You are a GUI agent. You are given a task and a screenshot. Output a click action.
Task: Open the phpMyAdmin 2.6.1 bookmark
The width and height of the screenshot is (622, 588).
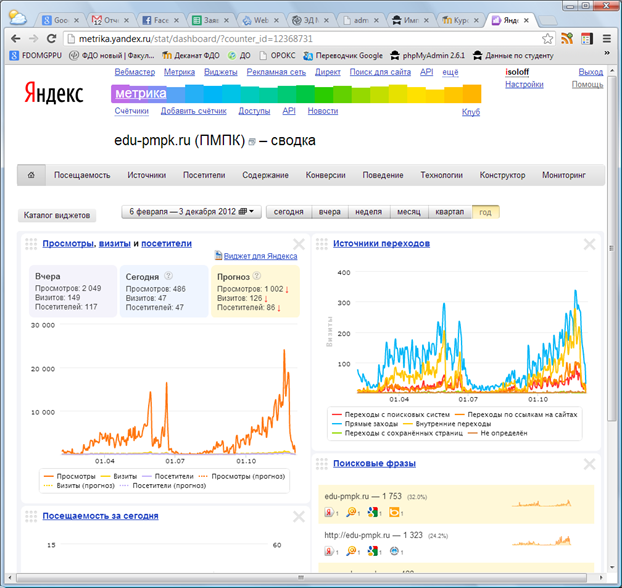click(428, 56)
